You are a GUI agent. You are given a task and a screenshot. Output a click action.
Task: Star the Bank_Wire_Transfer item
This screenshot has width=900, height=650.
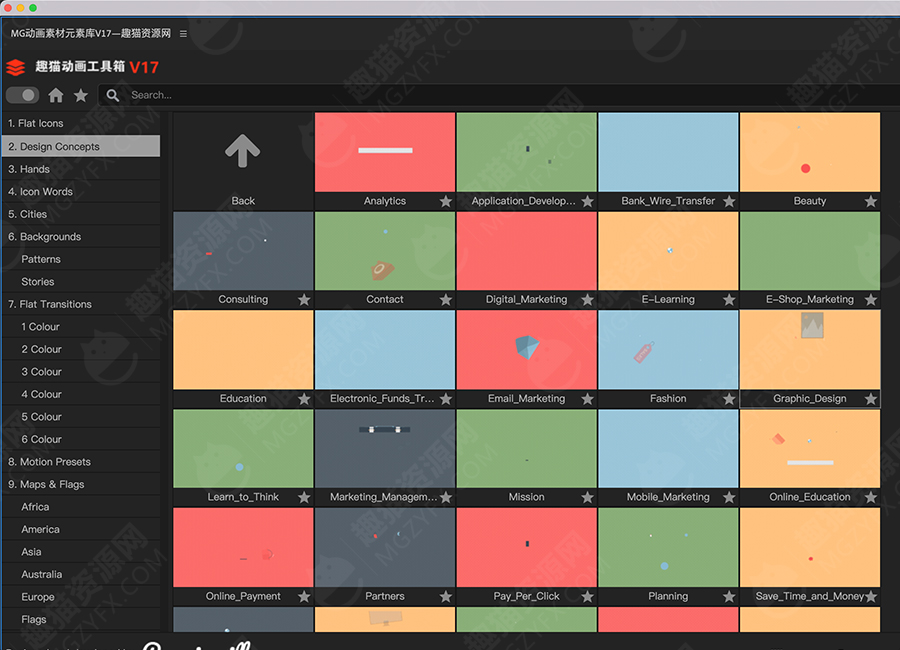pos(729,201)
